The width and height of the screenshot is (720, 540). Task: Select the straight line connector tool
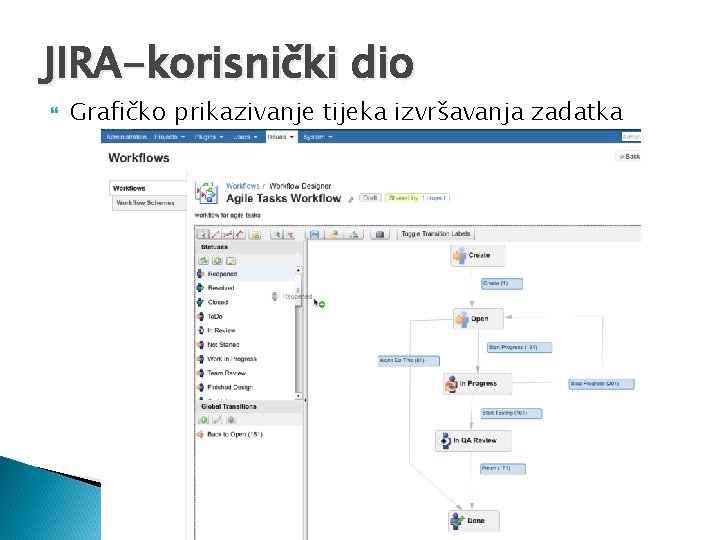point(215,234)
